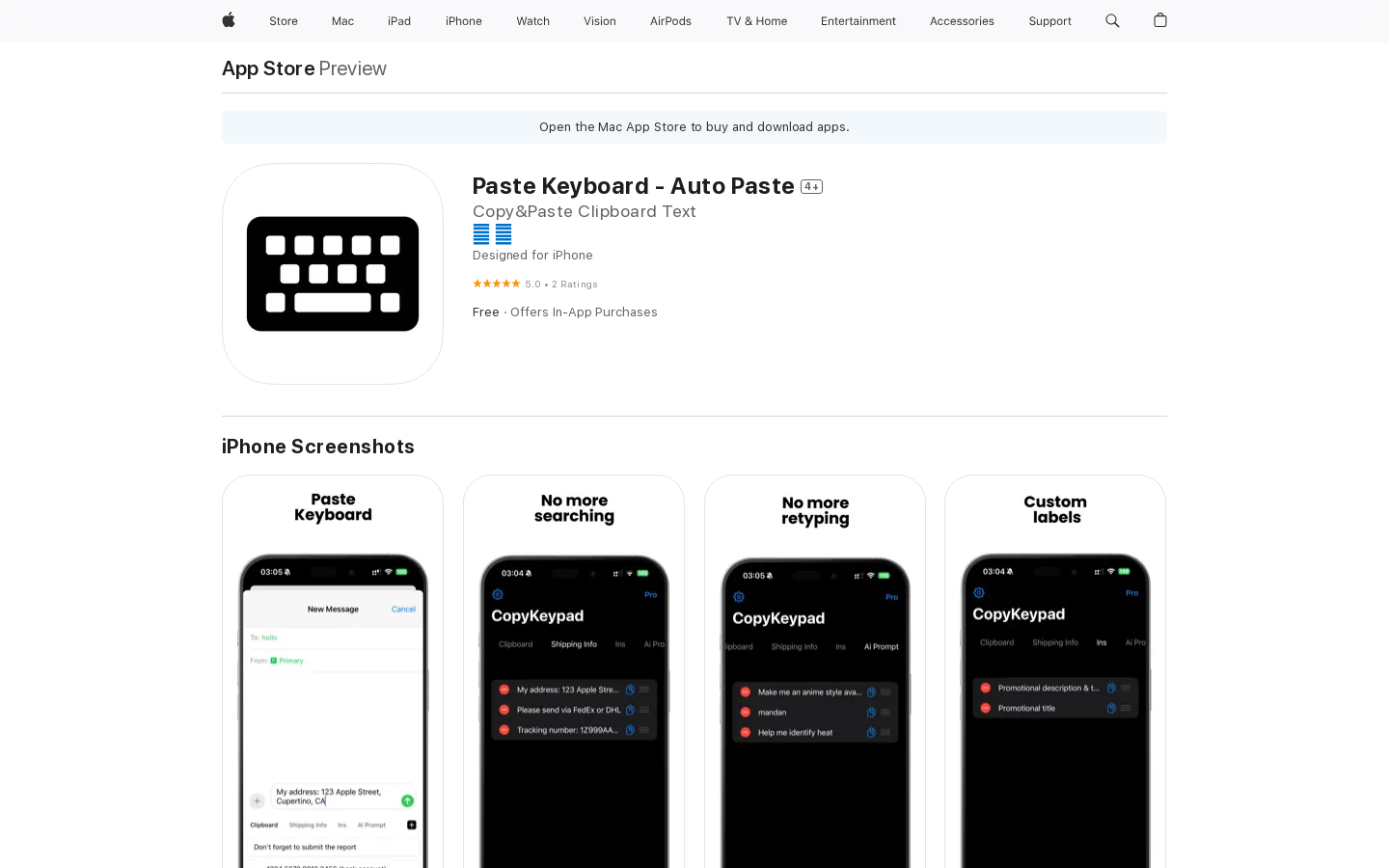Viewport: 1389px width, 868px height.
Task: Click the 5.0 • 2 Ratings text
Action: click(x=561, y=285)
